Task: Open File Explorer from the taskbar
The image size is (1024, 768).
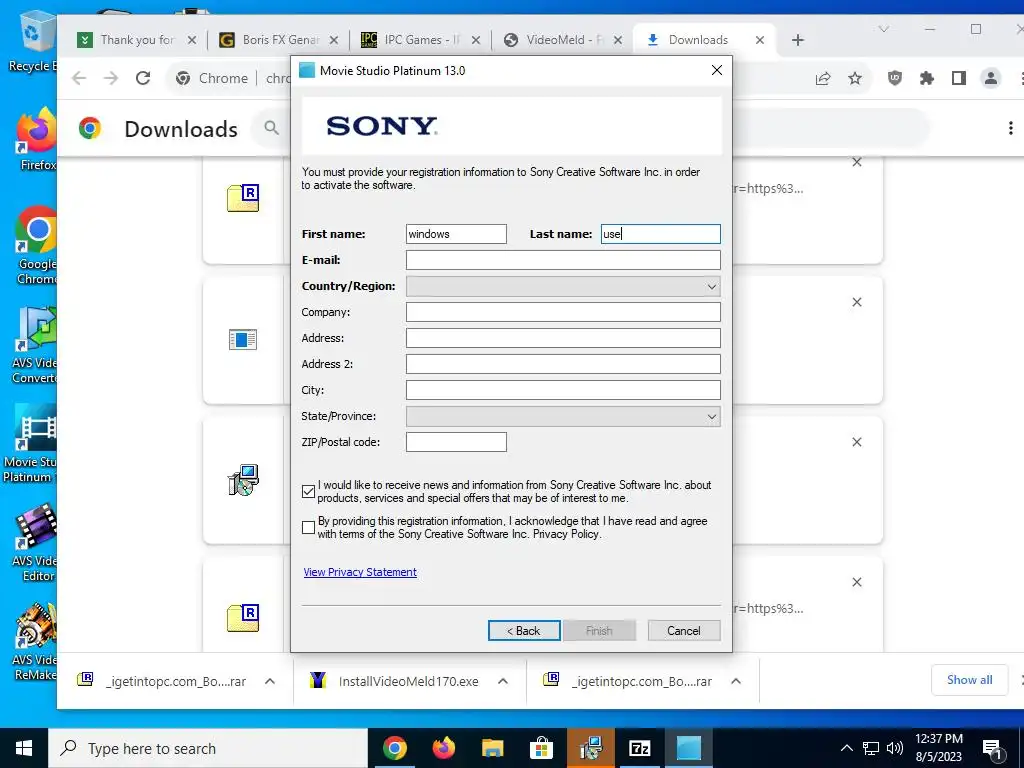Action: coord(492,748)
